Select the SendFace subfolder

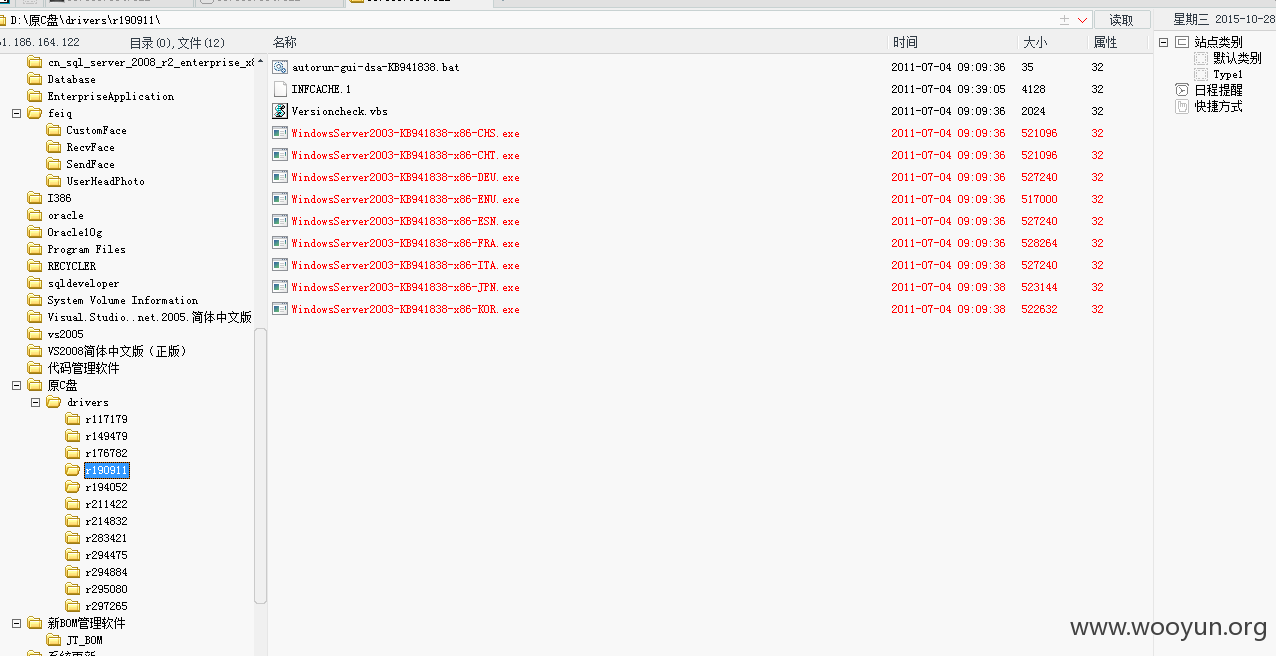click(90, 164)
